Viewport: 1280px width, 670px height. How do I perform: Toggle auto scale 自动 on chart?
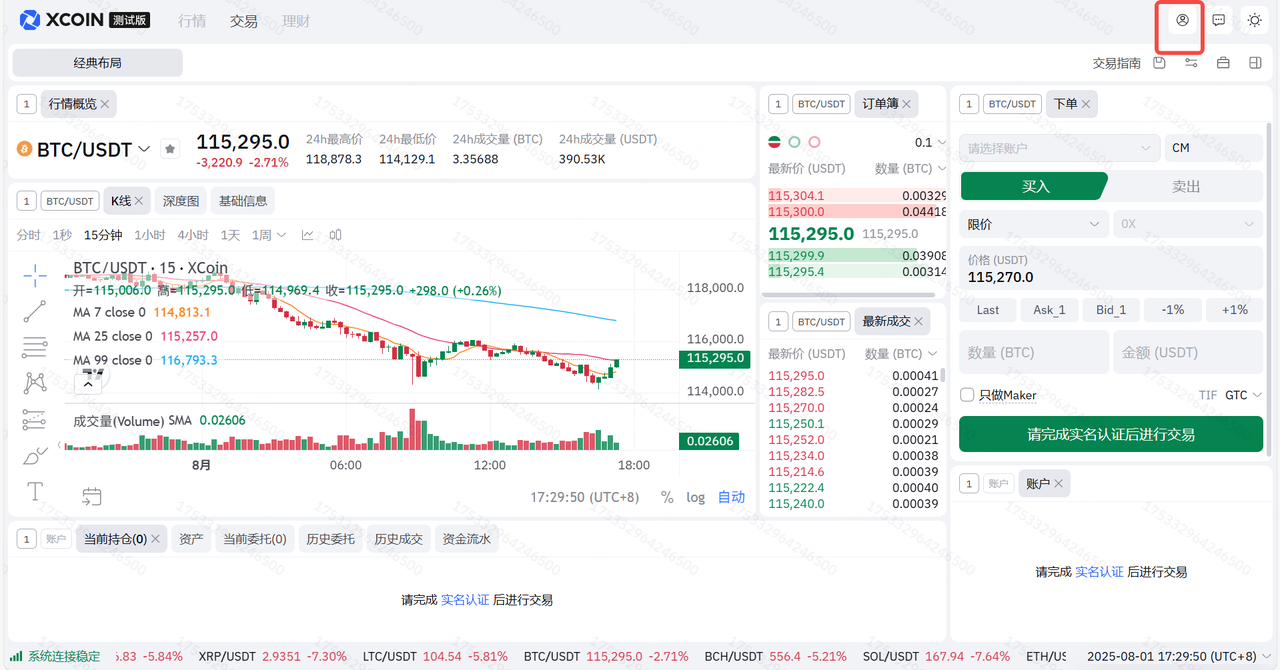click(x=731, y=497)
